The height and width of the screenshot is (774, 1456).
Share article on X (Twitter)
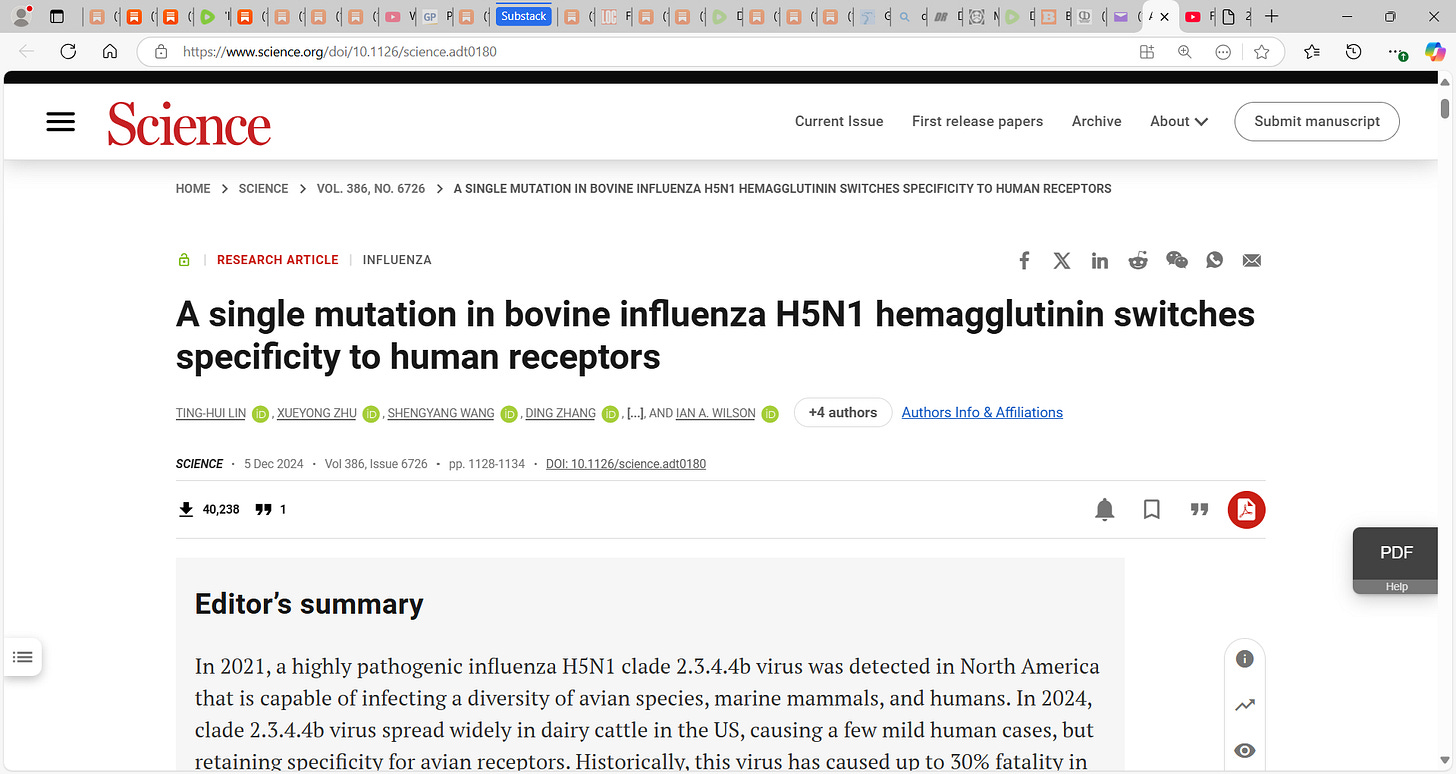[1062, 260]
